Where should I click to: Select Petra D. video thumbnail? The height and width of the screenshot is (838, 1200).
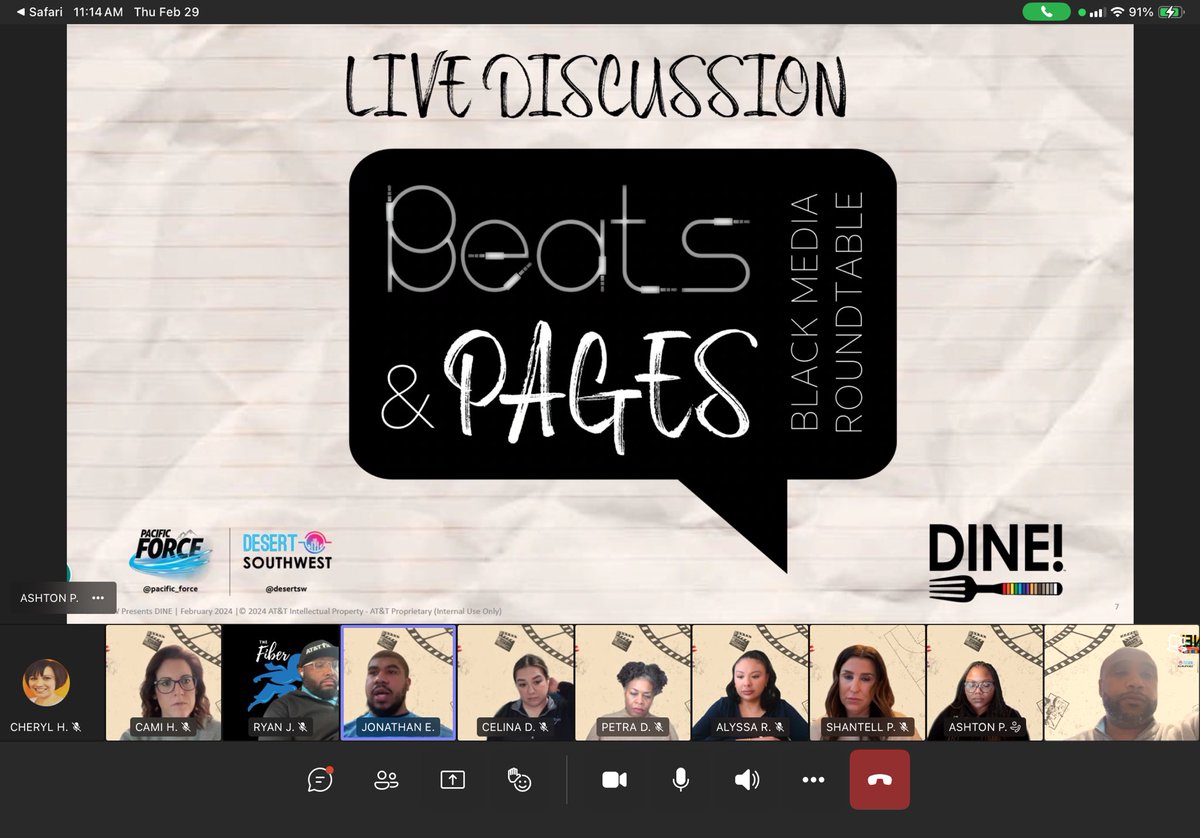[x=632, y=683]
